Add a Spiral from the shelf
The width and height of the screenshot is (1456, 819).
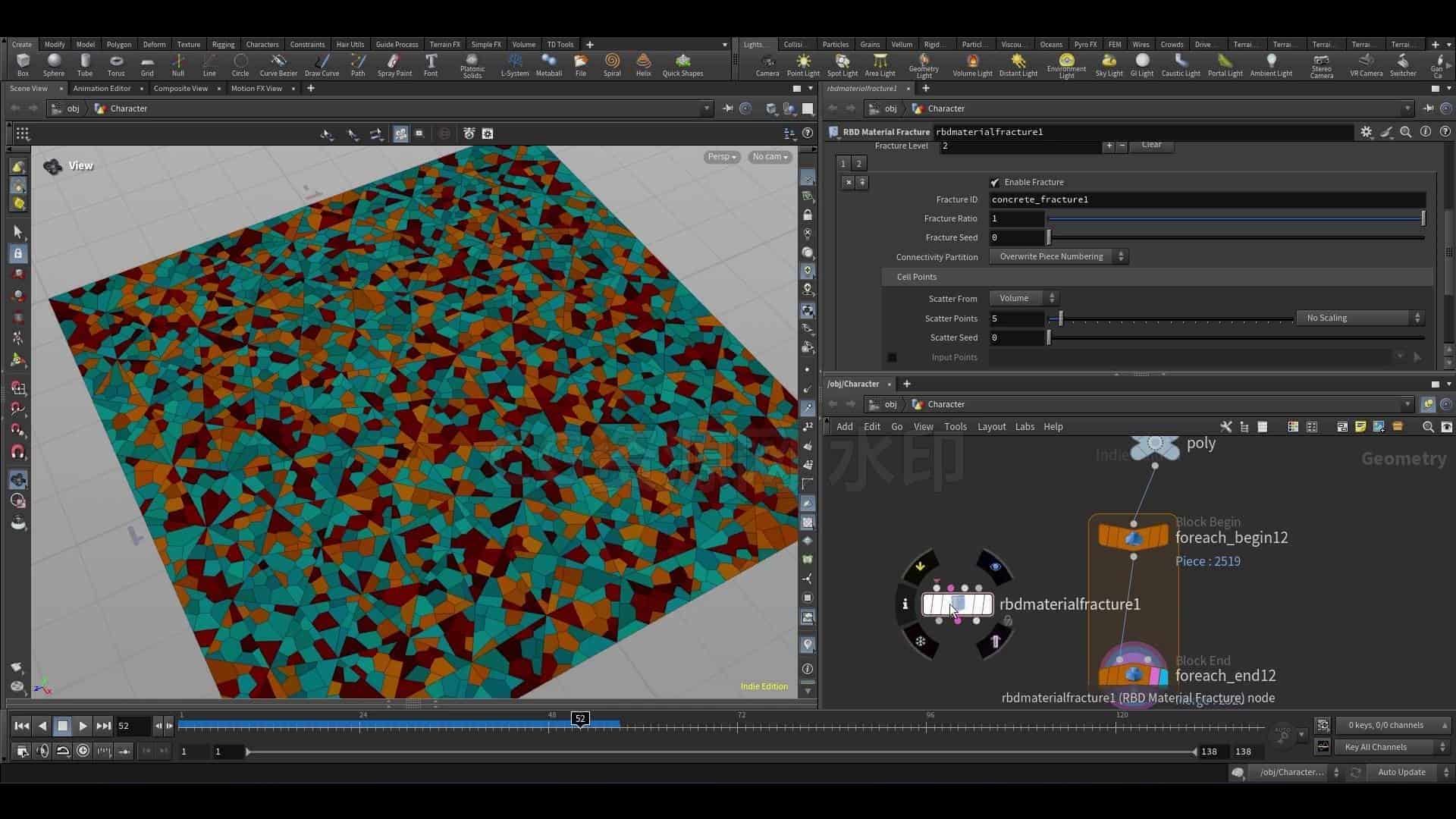[612, 64]
